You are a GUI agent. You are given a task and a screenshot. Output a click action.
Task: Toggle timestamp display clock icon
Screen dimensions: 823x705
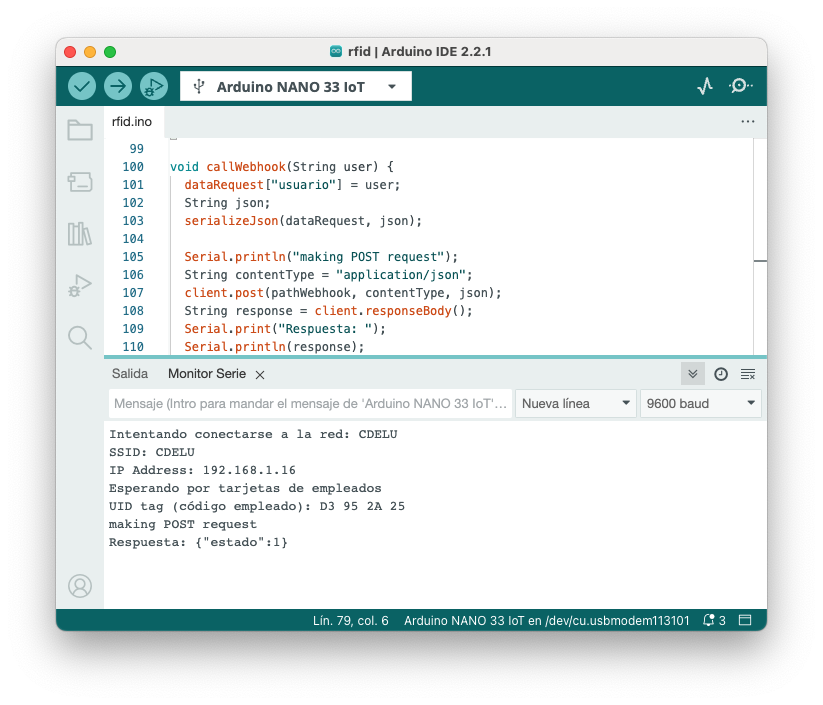721,374
